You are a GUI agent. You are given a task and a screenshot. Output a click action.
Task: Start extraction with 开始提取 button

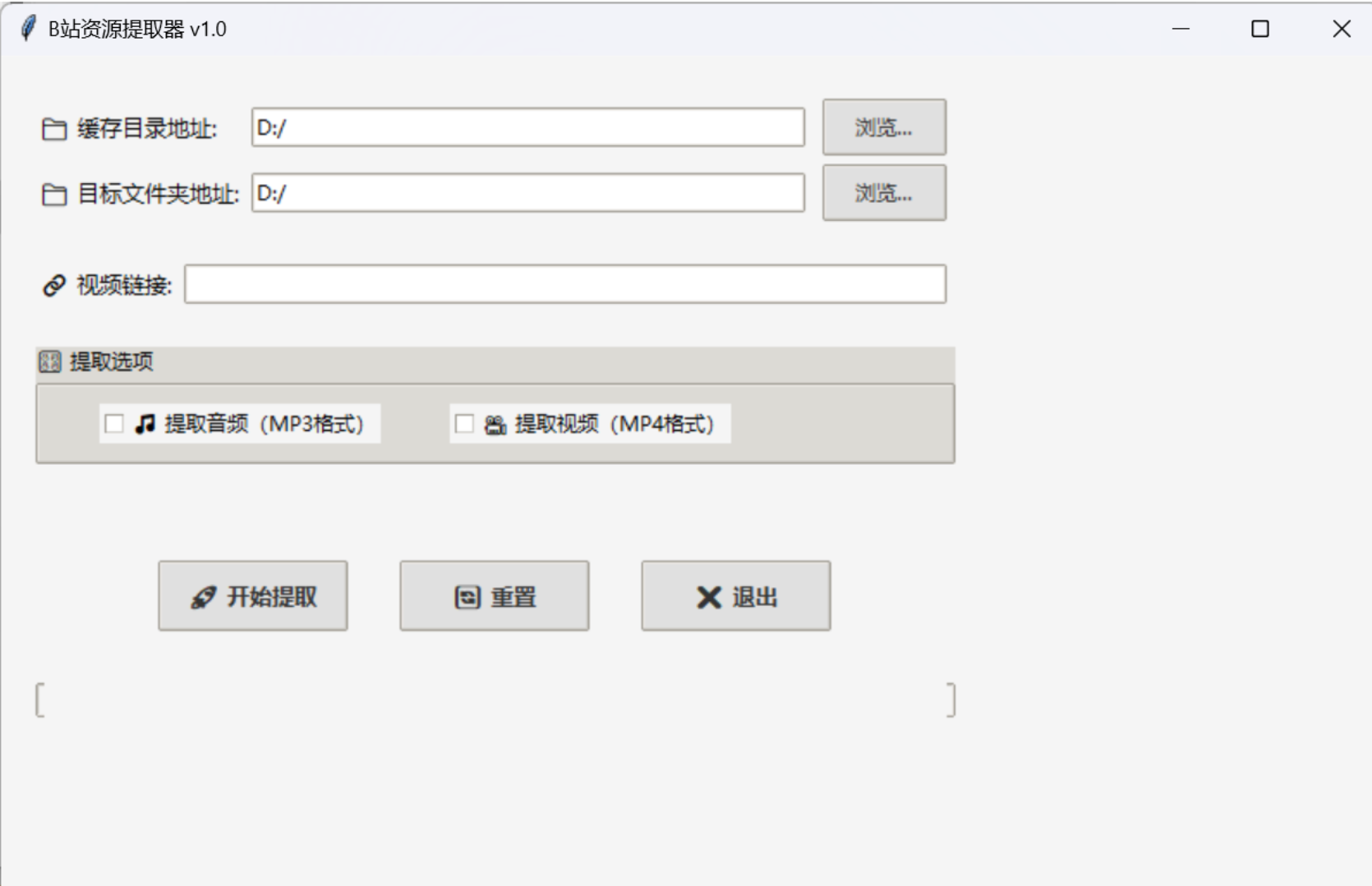(253, 596)
